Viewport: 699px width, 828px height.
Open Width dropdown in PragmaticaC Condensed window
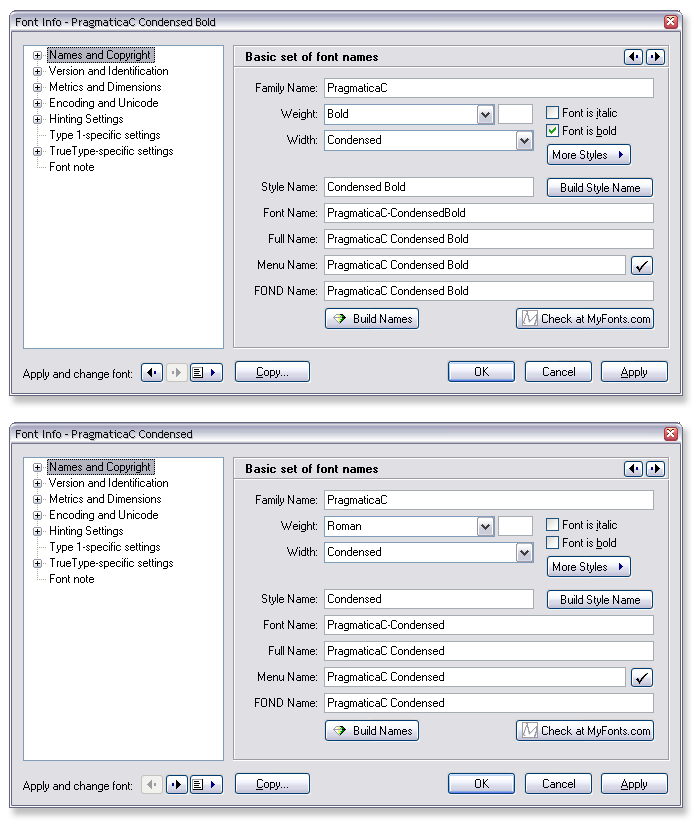coord(524,552)
